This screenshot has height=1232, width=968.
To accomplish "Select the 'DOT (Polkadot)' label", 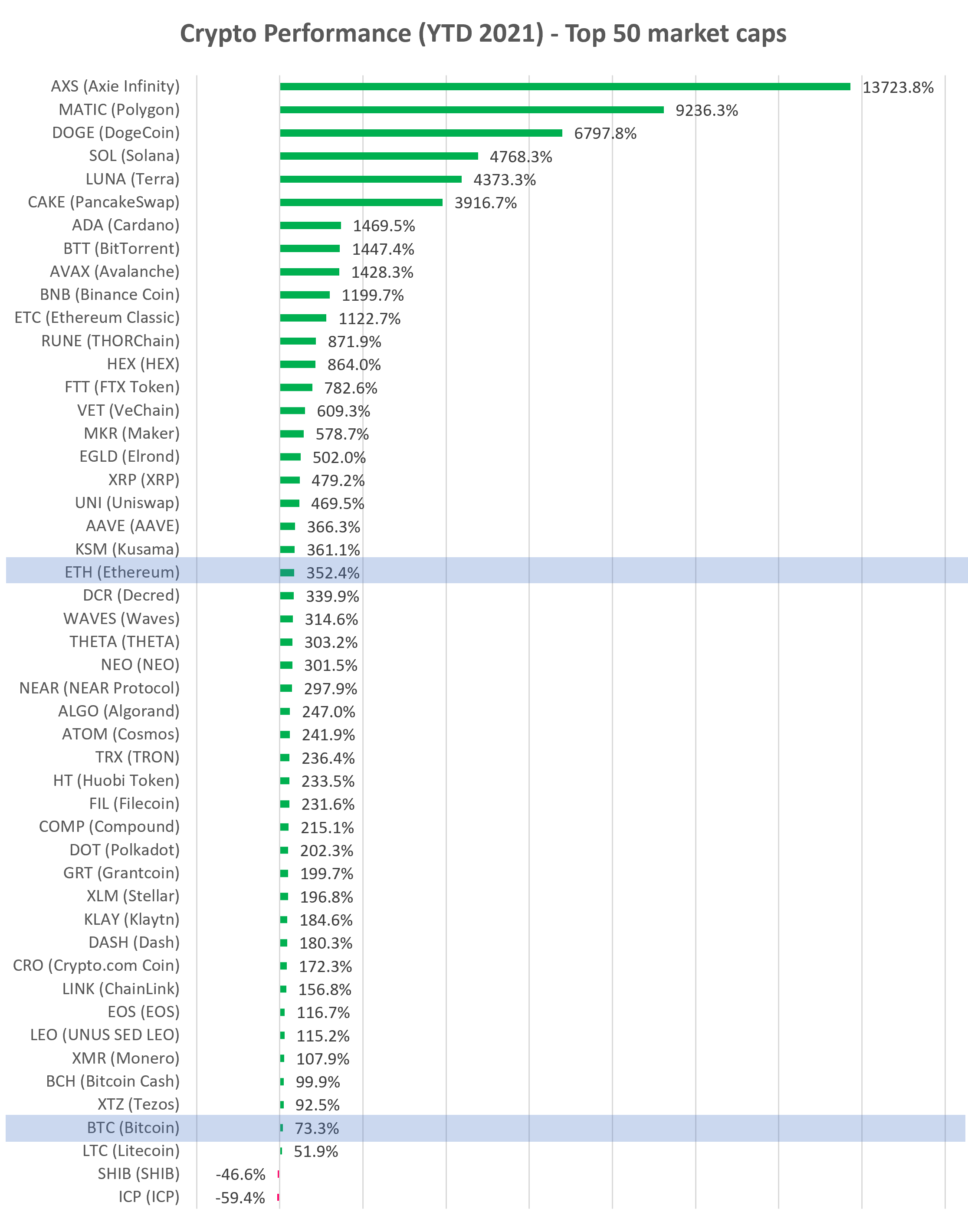I will click(125, 850).
